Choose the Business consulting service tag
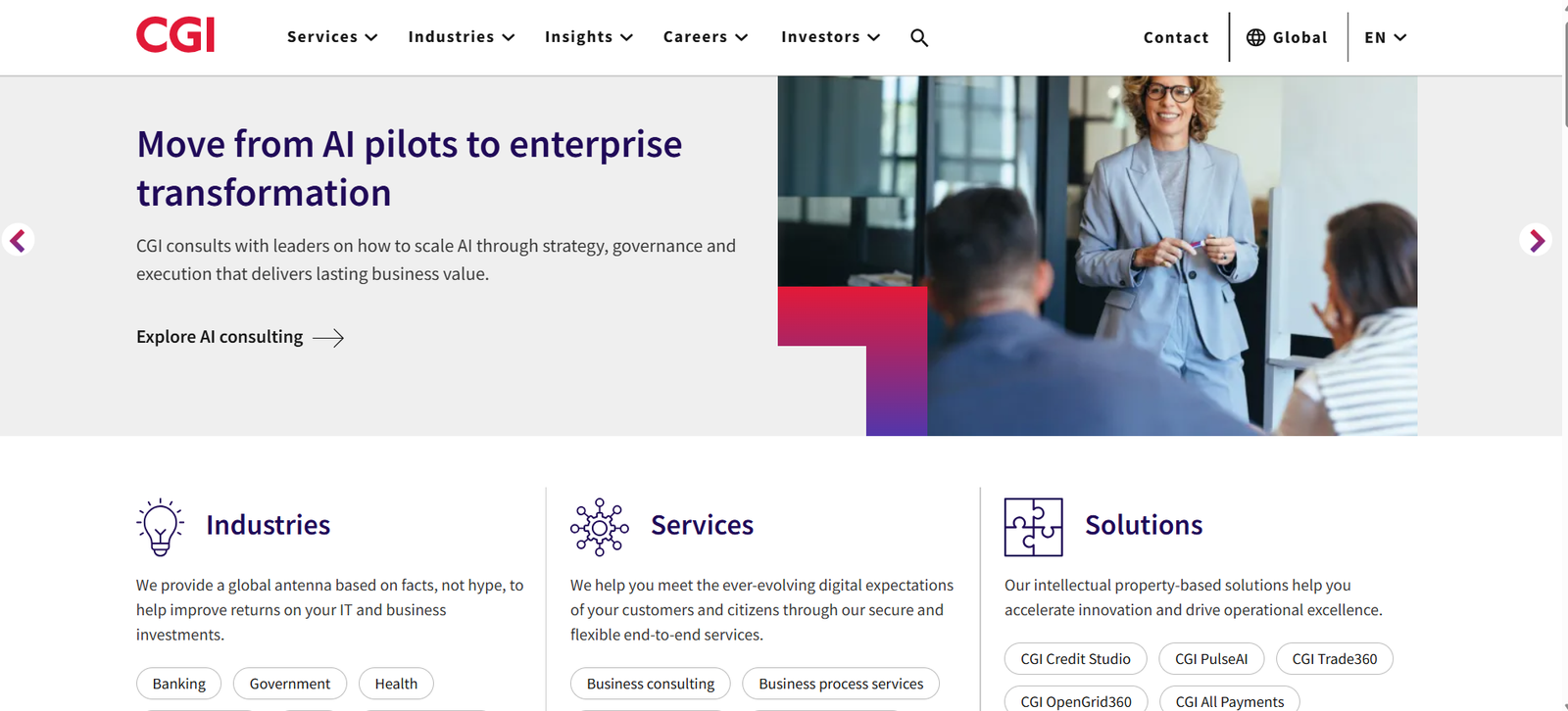The width and height of the screenshot is (1568, 711). (651, 684)
